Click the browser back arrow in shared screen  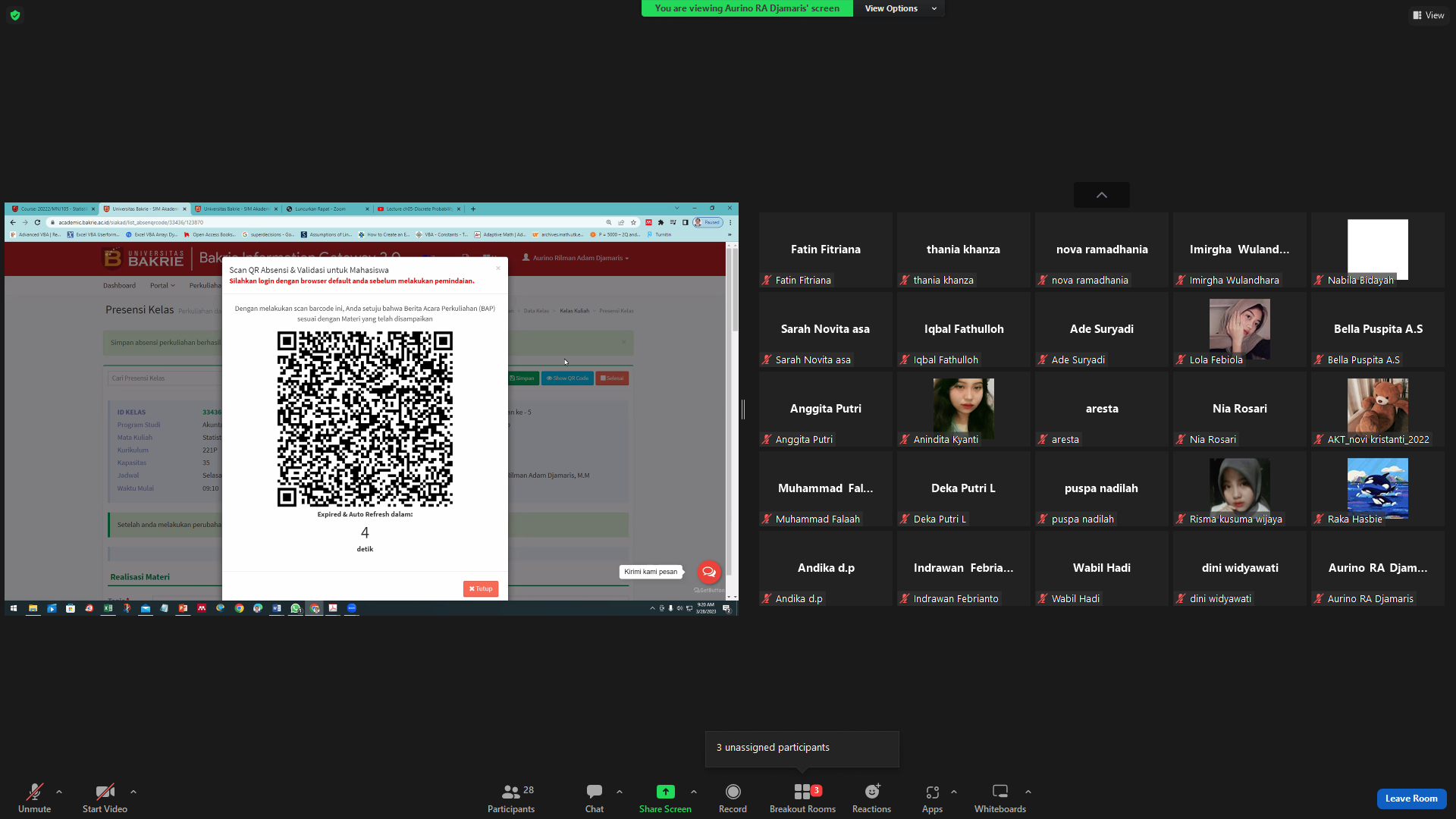(13, 222)
